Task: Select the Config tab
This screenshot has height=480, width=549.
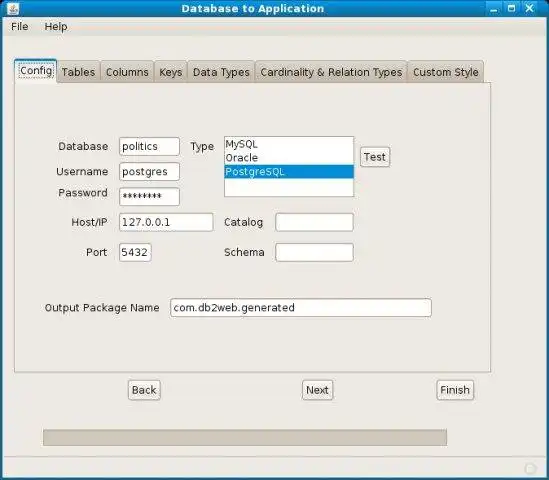Action: pos(36,71)
